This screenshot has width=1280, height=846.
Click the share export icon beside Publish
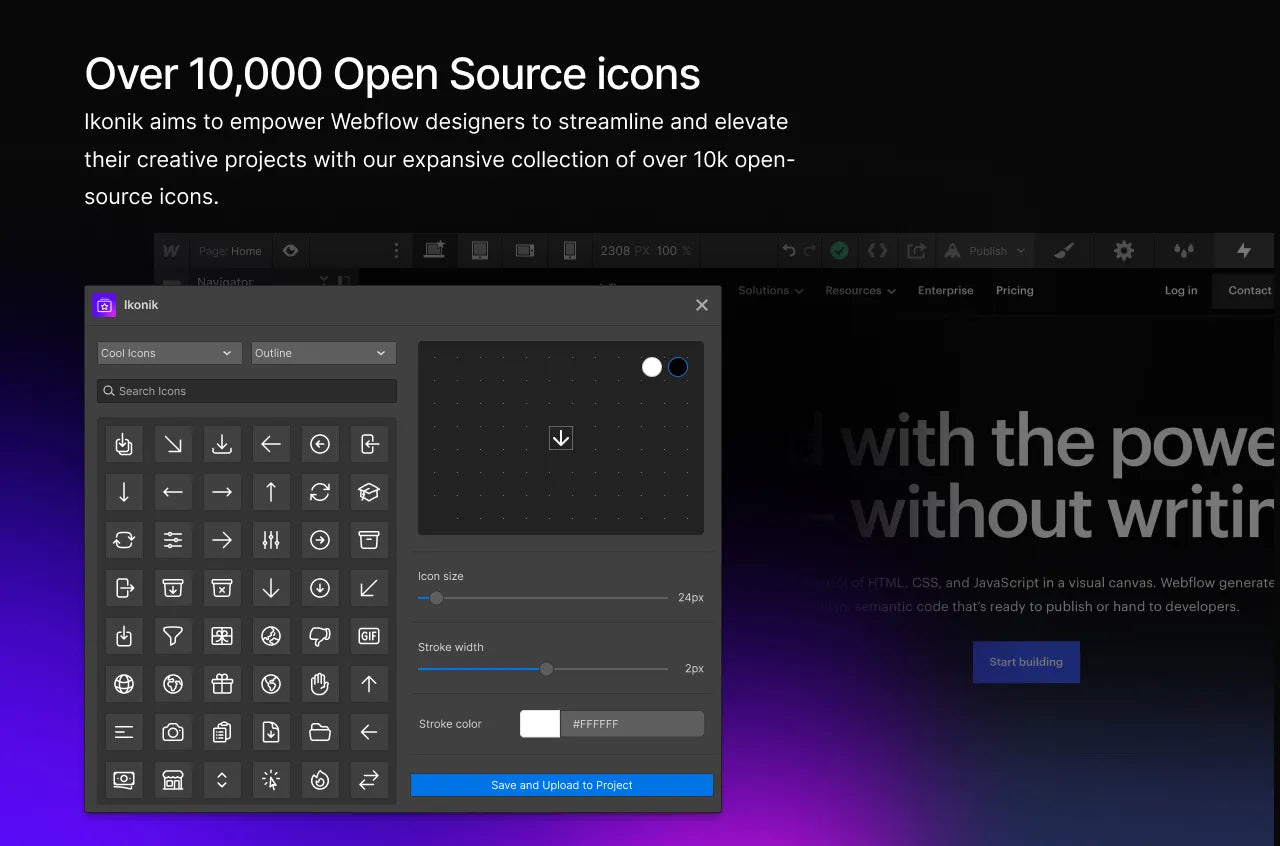(x=916, y=250)
